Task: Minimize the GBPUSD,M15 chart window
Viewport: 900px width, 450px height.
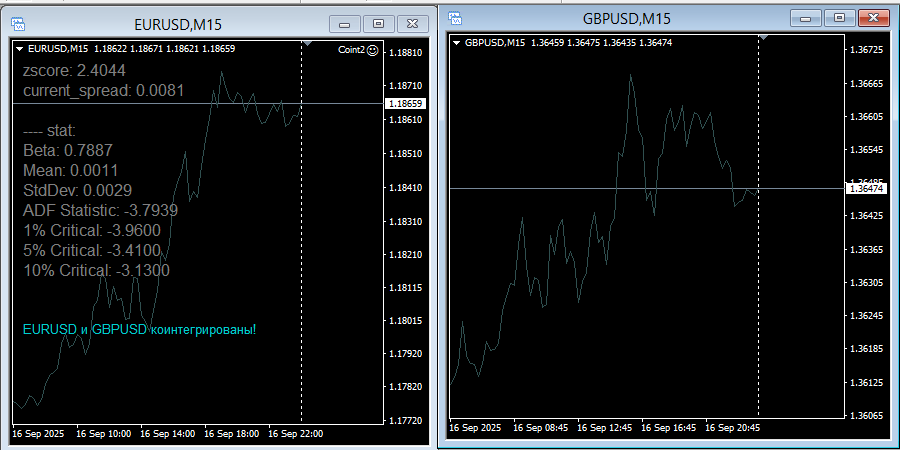Action: tap(806, 18)
